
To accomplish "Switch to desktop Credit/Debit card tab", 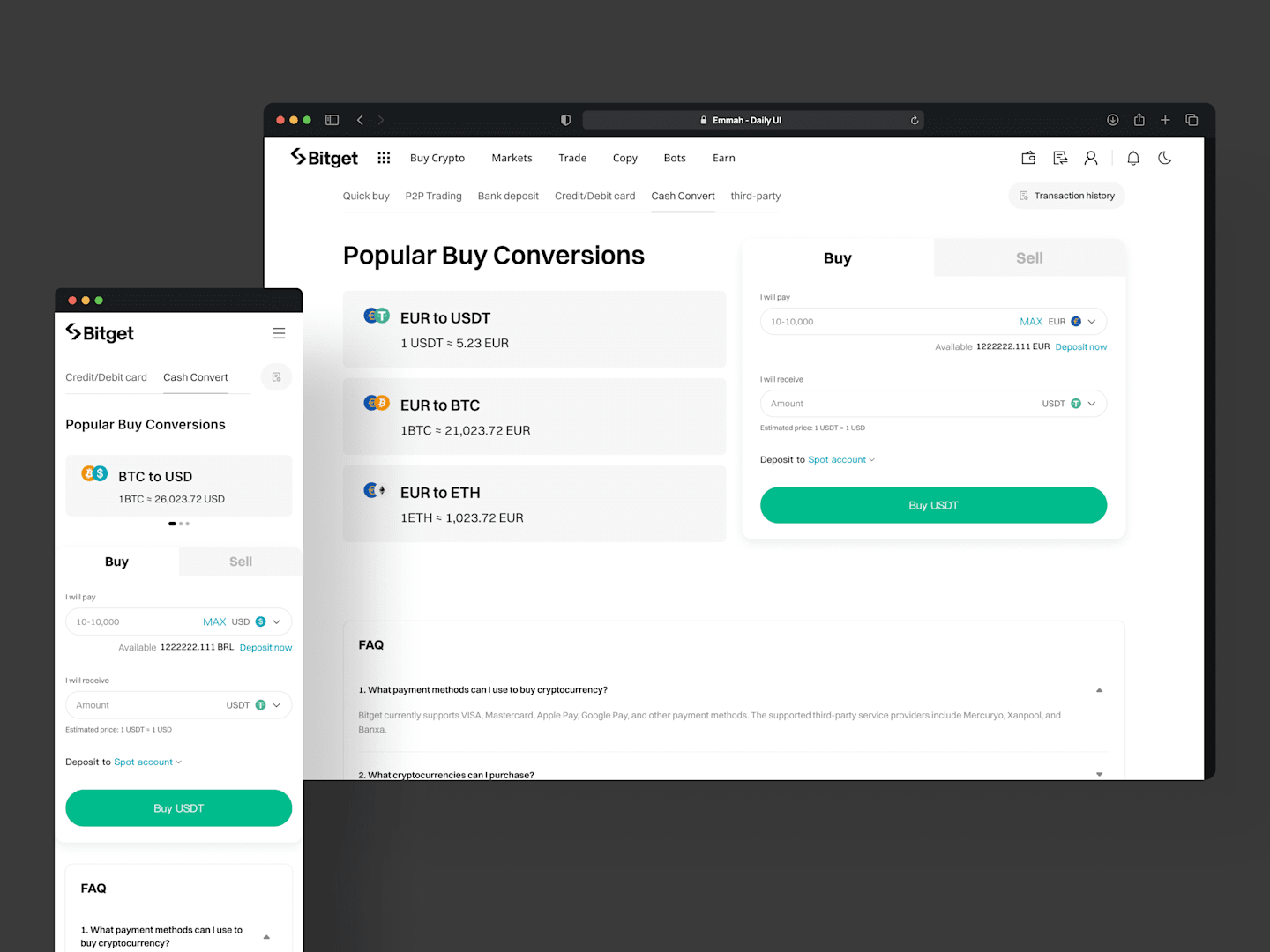I will (x=595, y=196).
